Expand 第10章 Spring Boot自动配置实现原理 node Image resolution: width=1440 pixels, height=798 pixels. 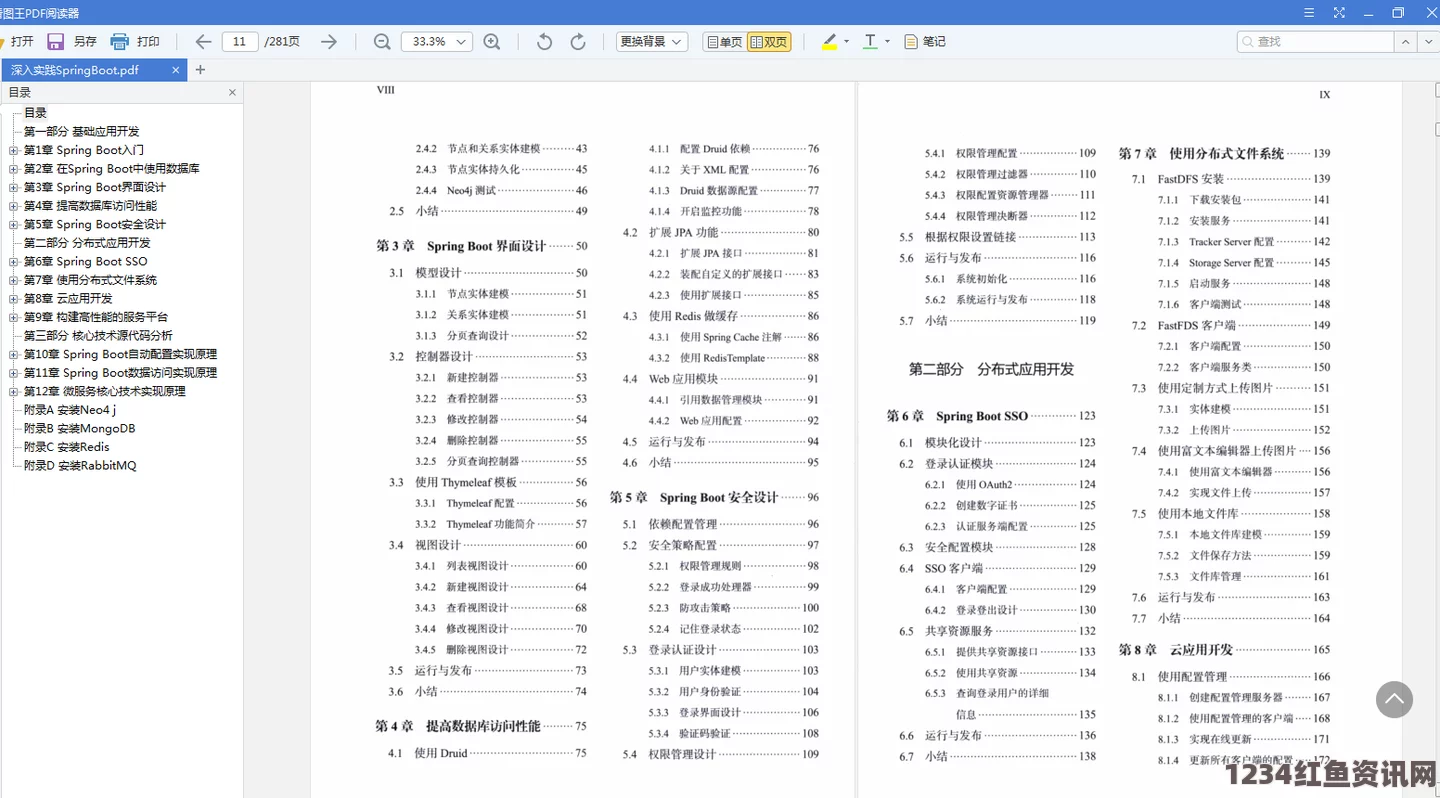coord(13,354)
